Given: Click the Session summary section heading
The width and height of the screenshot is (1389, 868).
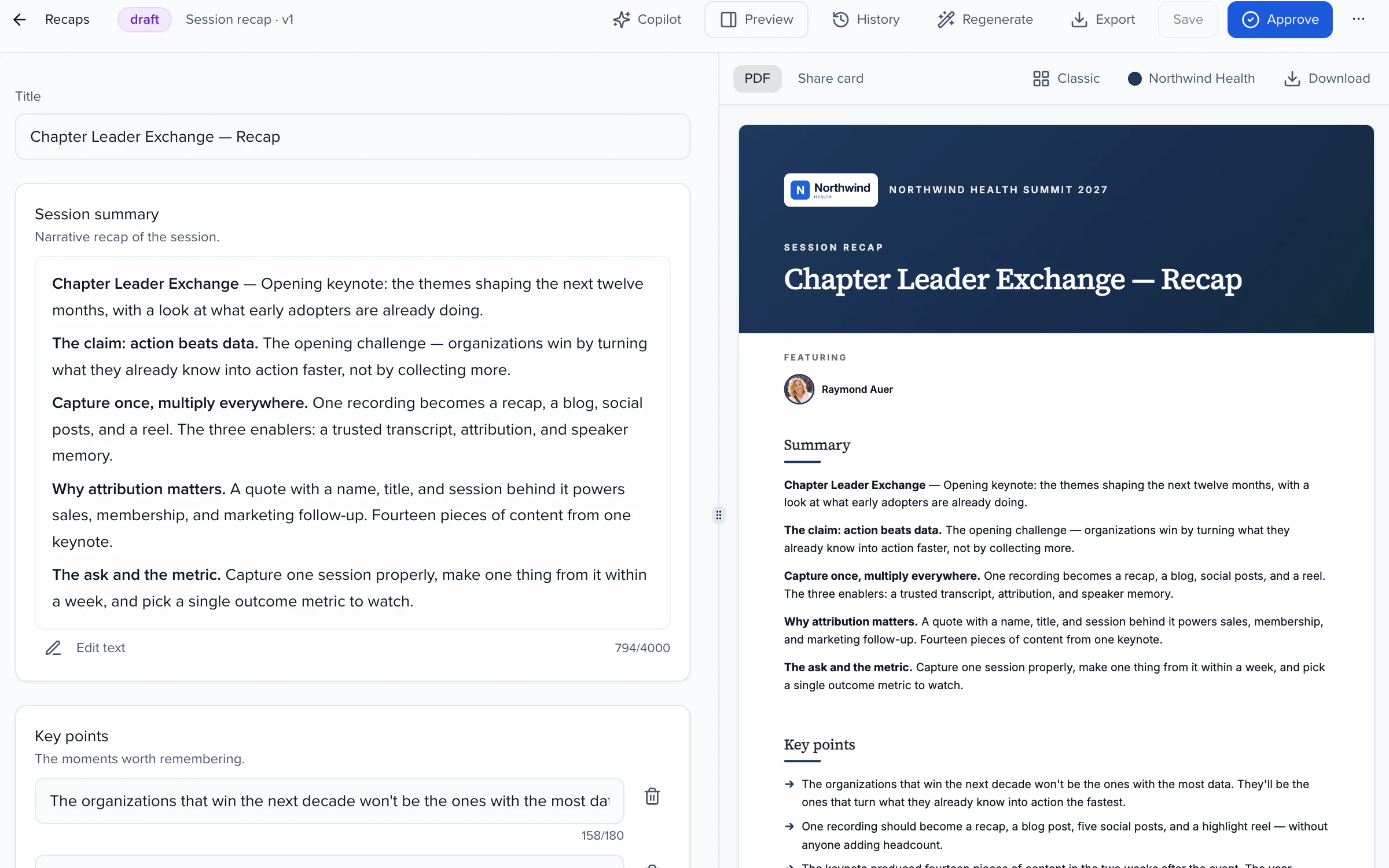Looking at the screenshot, I should coord(97,214).
